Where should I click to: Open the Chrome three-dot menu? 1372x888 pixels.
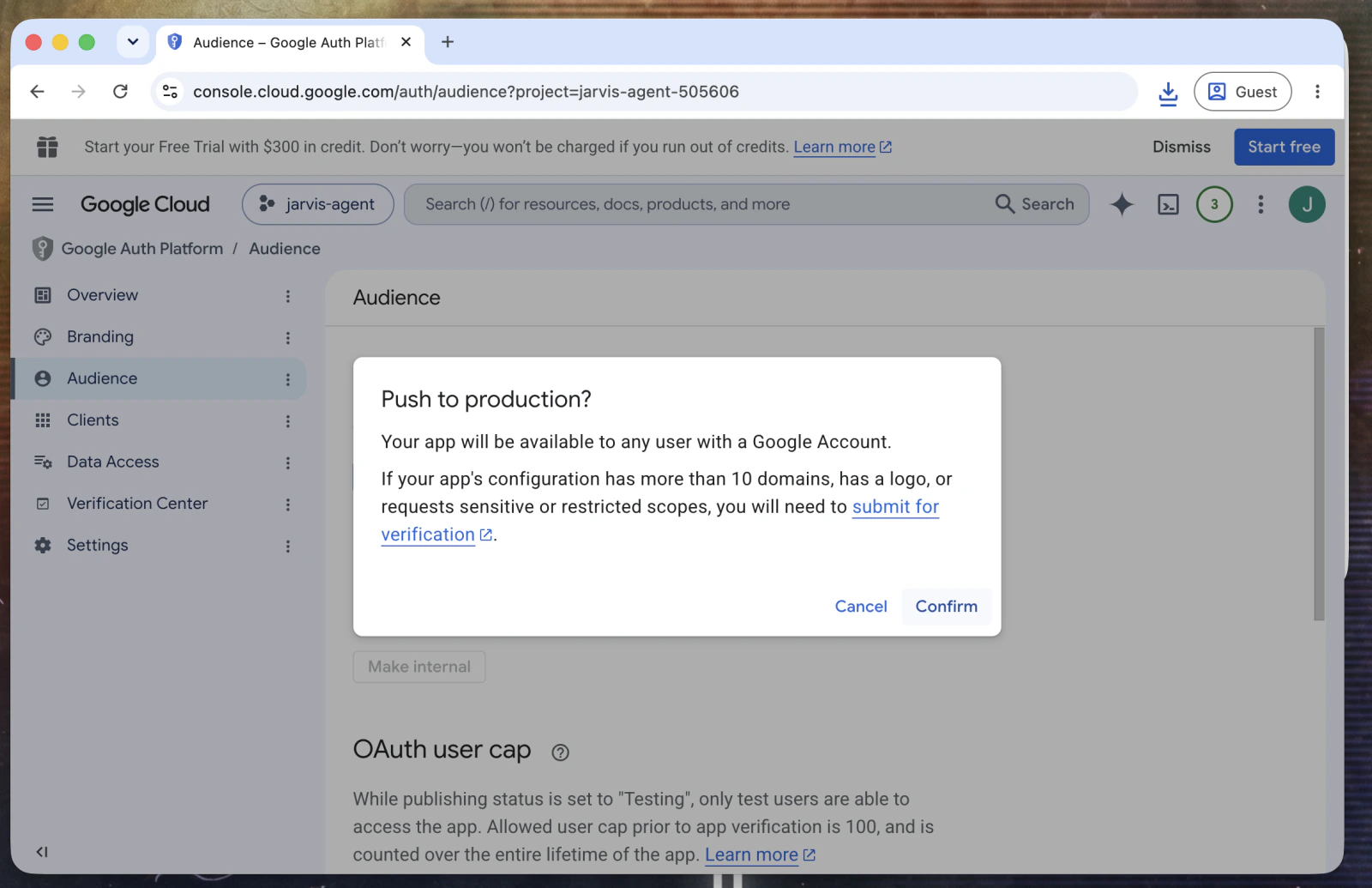pyautogui.click(x=1317, y=92)
